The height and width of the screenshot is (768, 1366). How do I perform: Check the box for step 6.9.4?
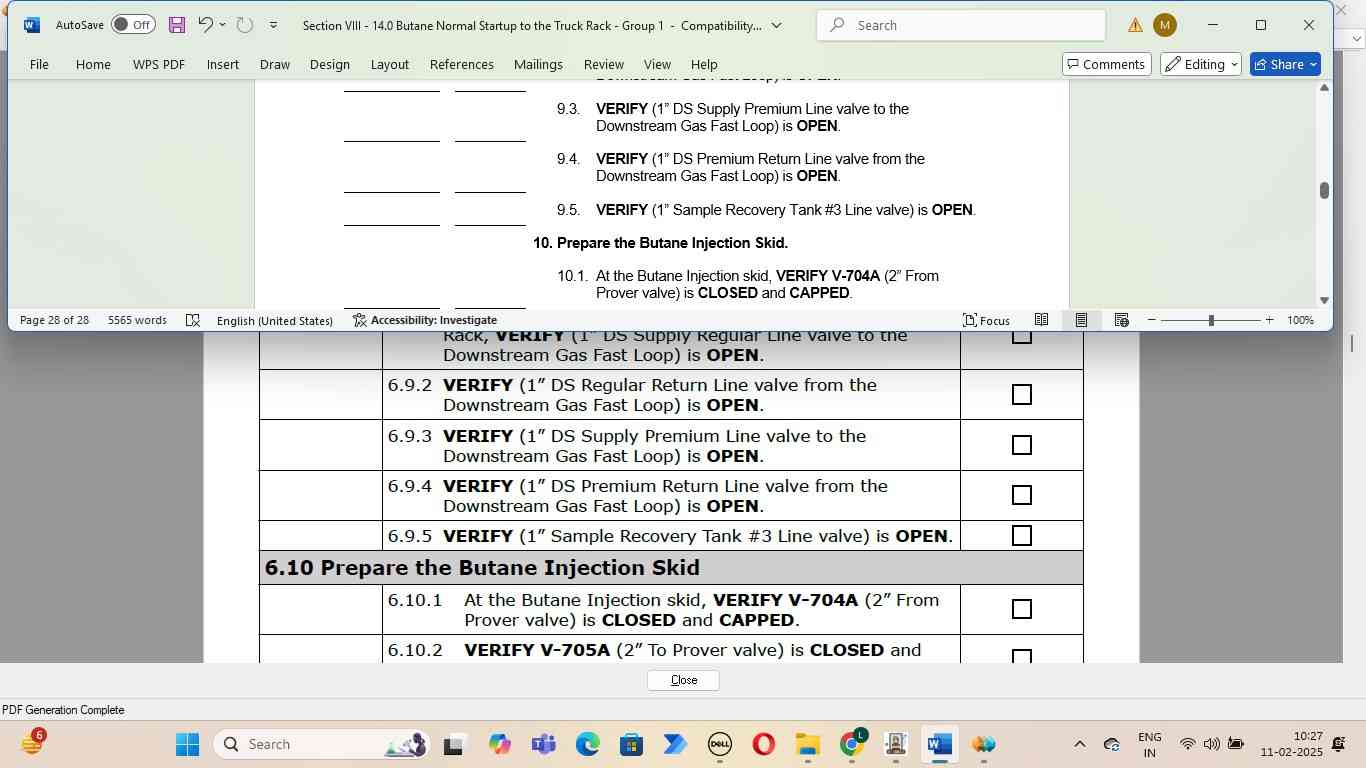[1021, 495]
